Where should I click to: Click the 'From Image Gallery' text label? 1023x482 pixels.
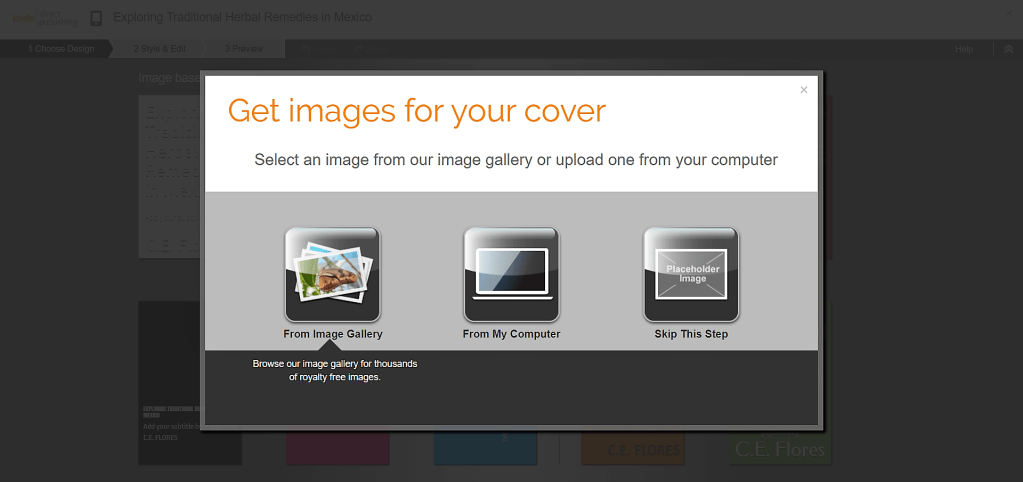click(332, 334)
